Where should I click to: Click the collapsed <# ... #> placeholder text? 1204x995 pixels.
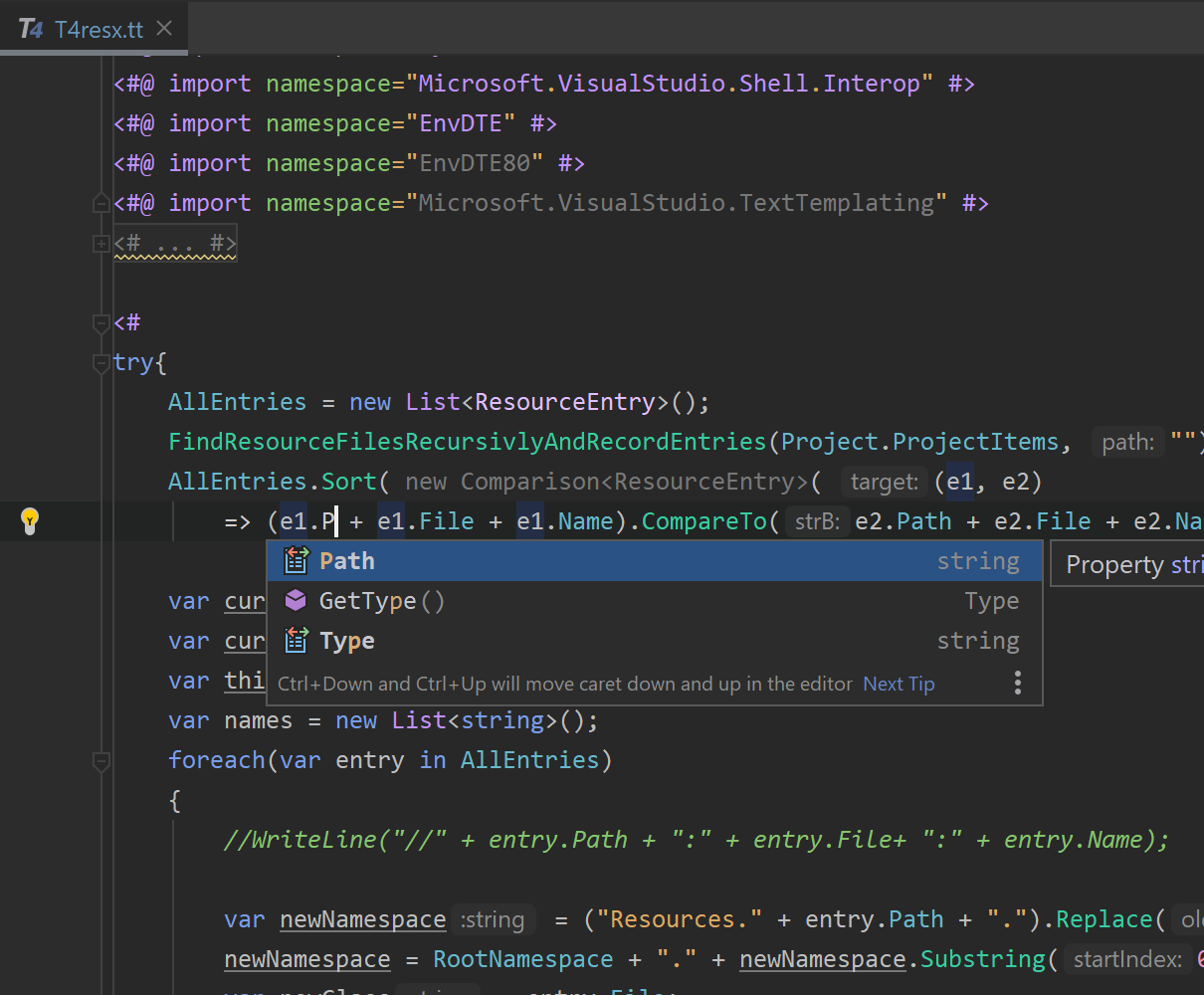coord(176,243)
